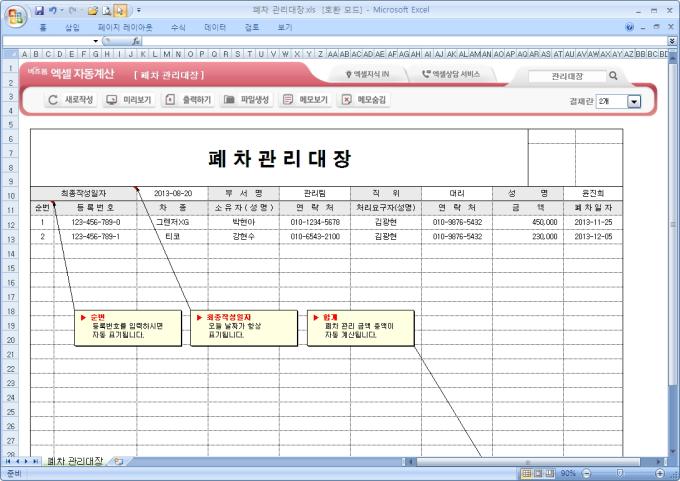
Task: Click the Redo arrow icon
Action: click(72, 10)
